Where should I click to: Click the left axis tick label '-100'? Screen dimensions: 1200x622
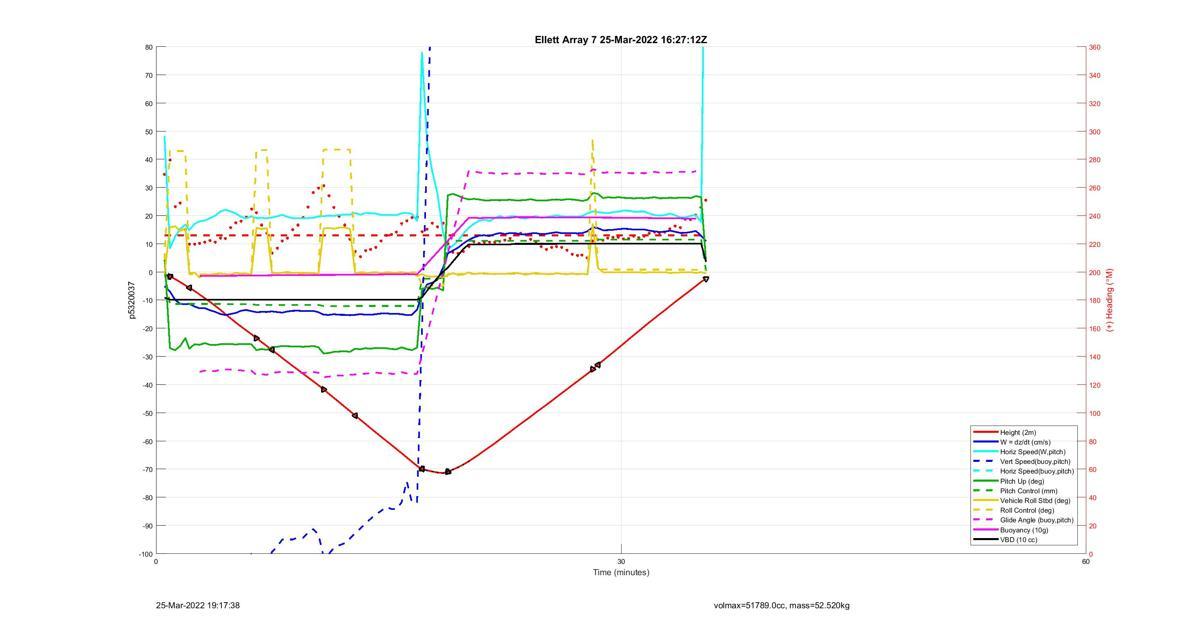146,554
